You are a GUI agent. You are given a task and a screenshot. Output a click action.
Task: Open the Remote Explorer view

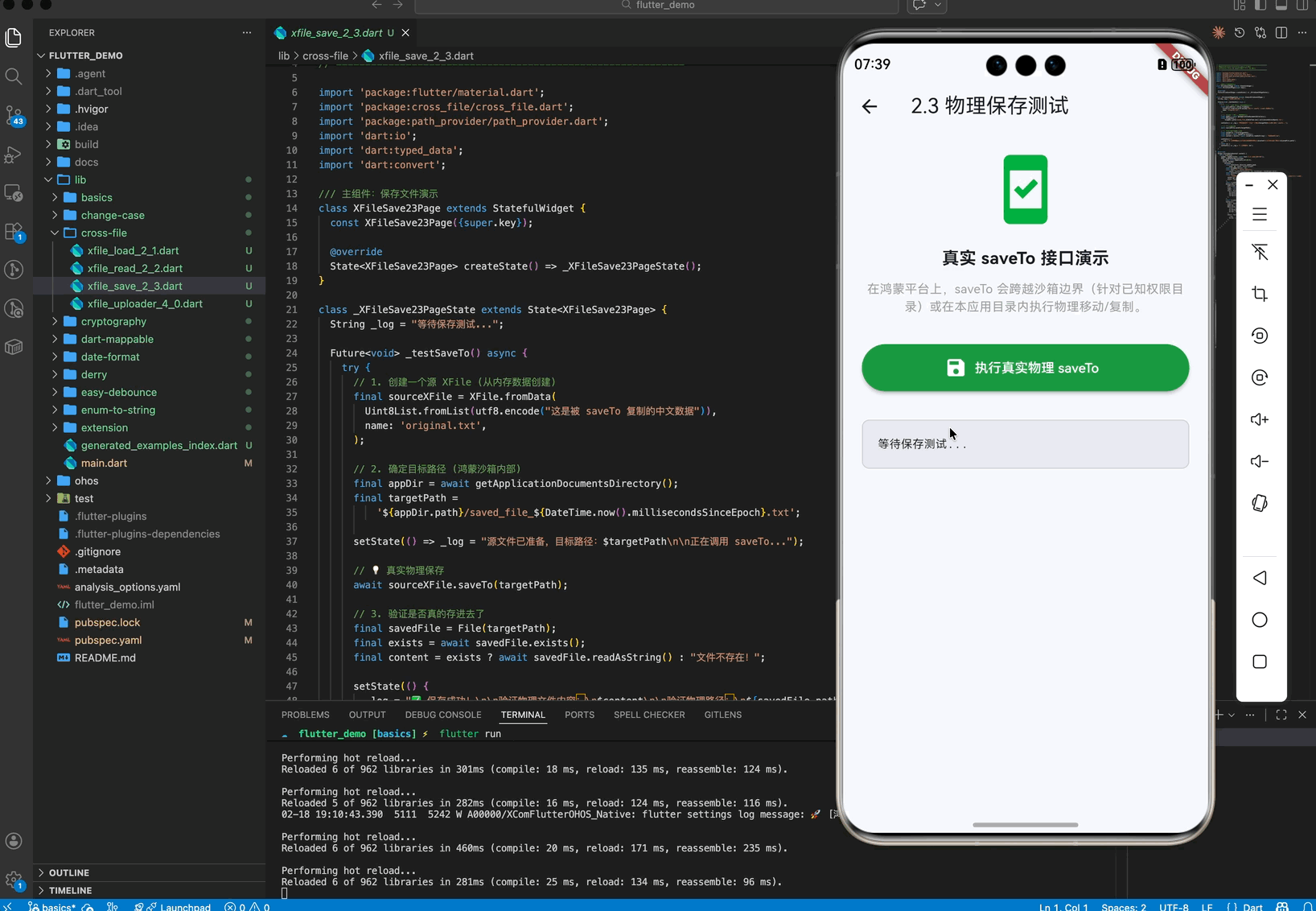click(14, 193)
